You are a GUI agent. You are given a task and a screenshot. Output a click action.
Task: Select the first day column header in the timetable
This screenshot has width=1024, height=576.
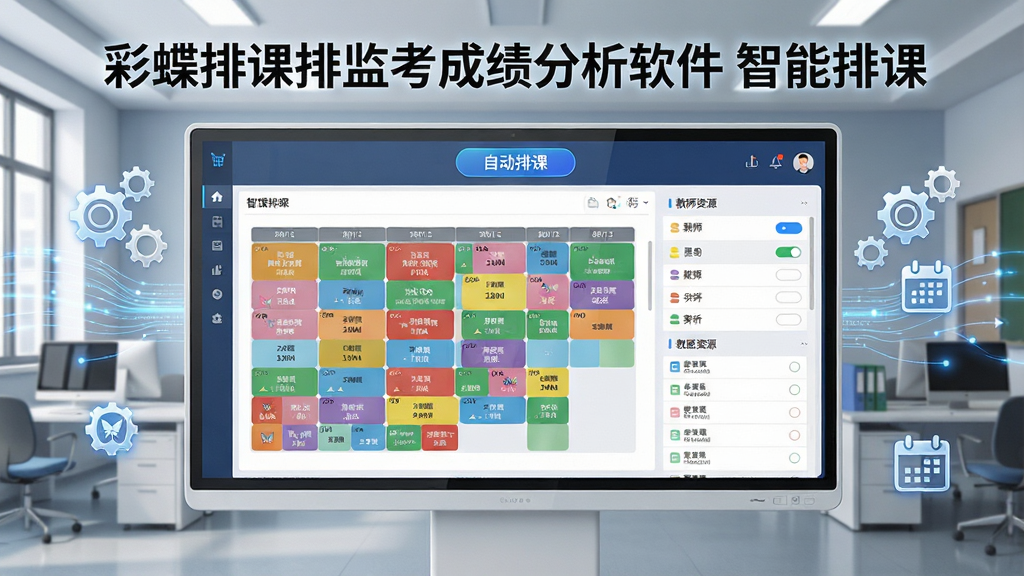[284, 234]
